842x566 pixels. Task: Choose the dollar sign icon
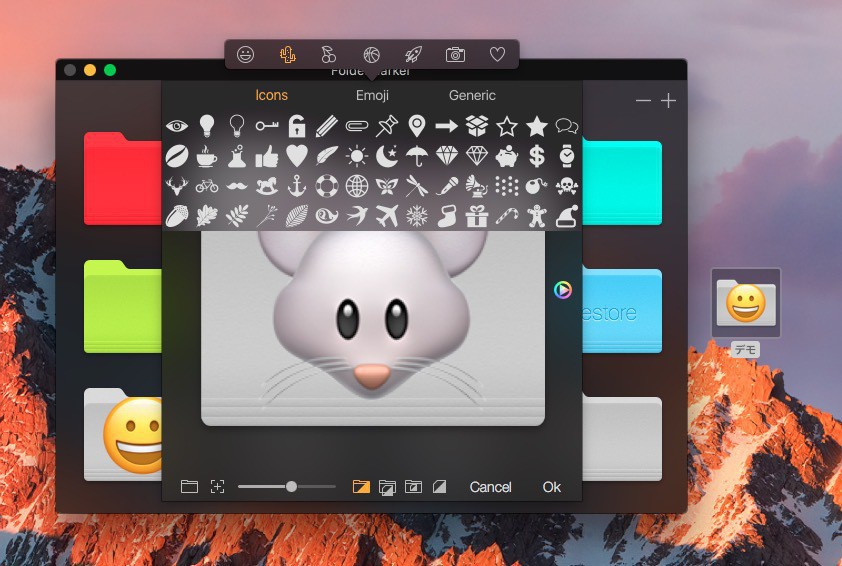[536, 156]
